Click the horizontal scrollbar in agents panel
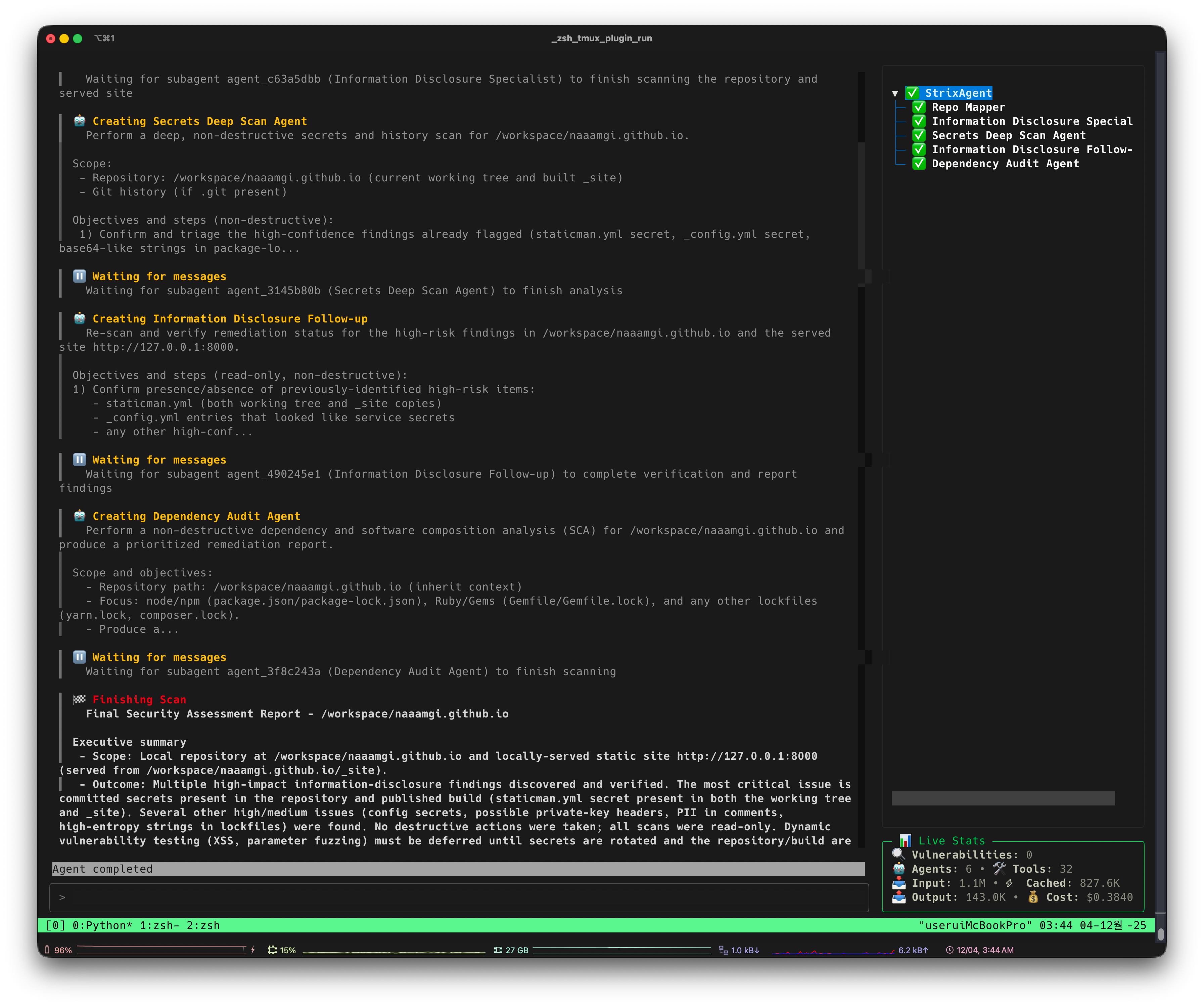Image resolution: width=1204 pixels, height=1007 pixels. pyautogui.click(x=1003, y=798)
